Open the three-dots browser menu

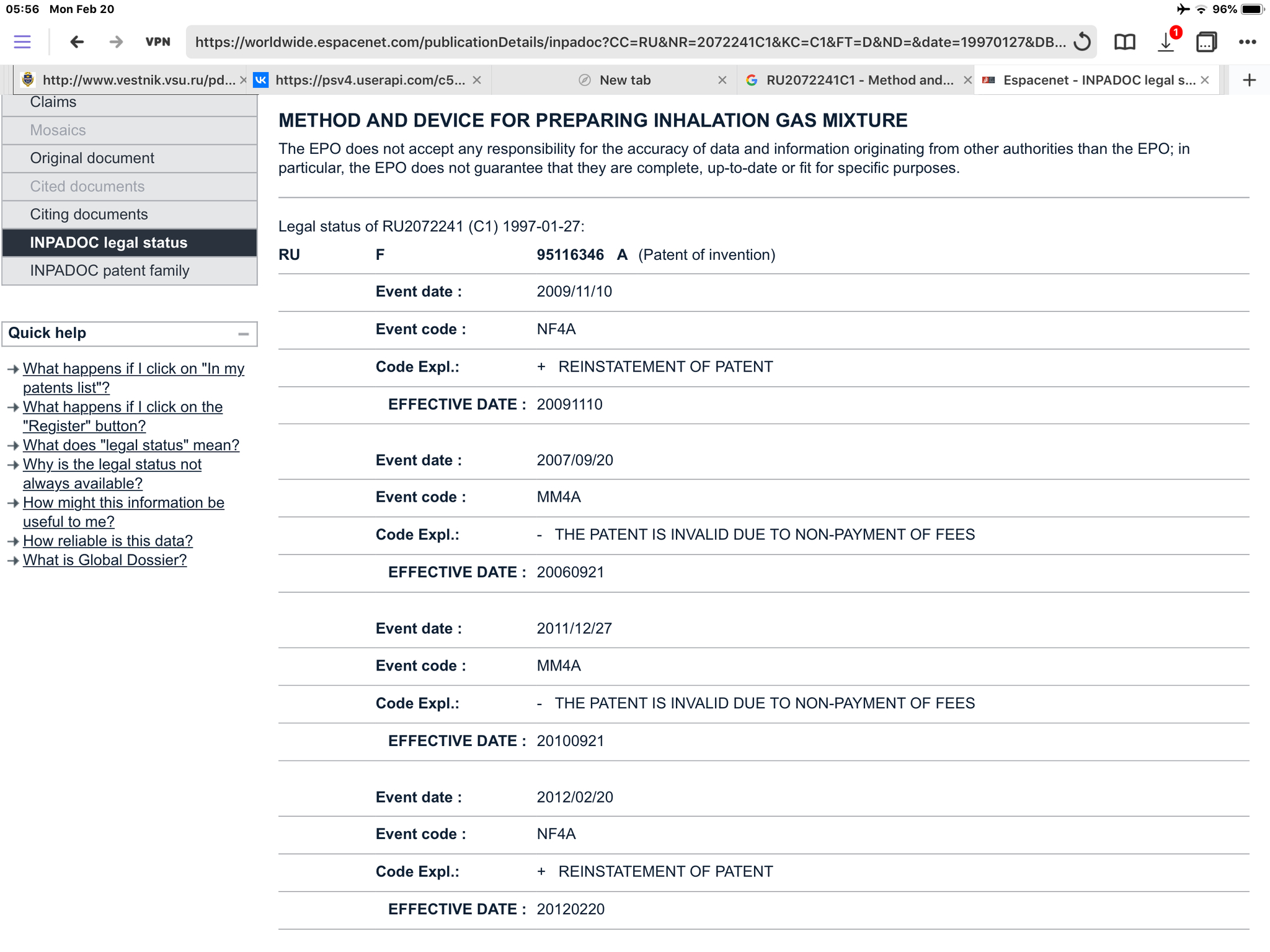coord(1247,42)
